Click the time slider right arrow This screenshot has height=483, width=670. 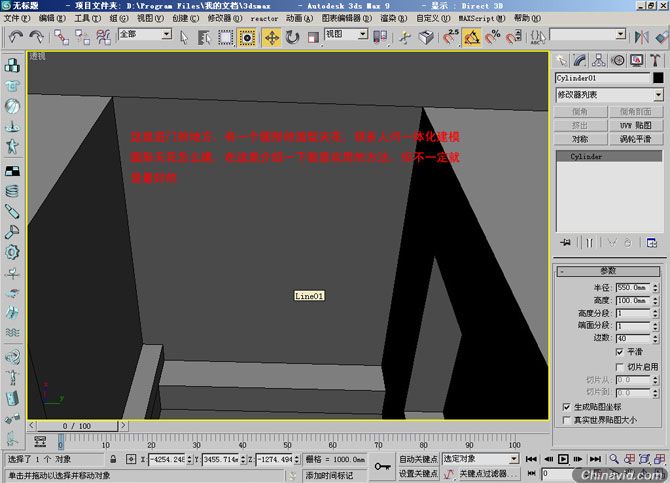tap(123, 426)
